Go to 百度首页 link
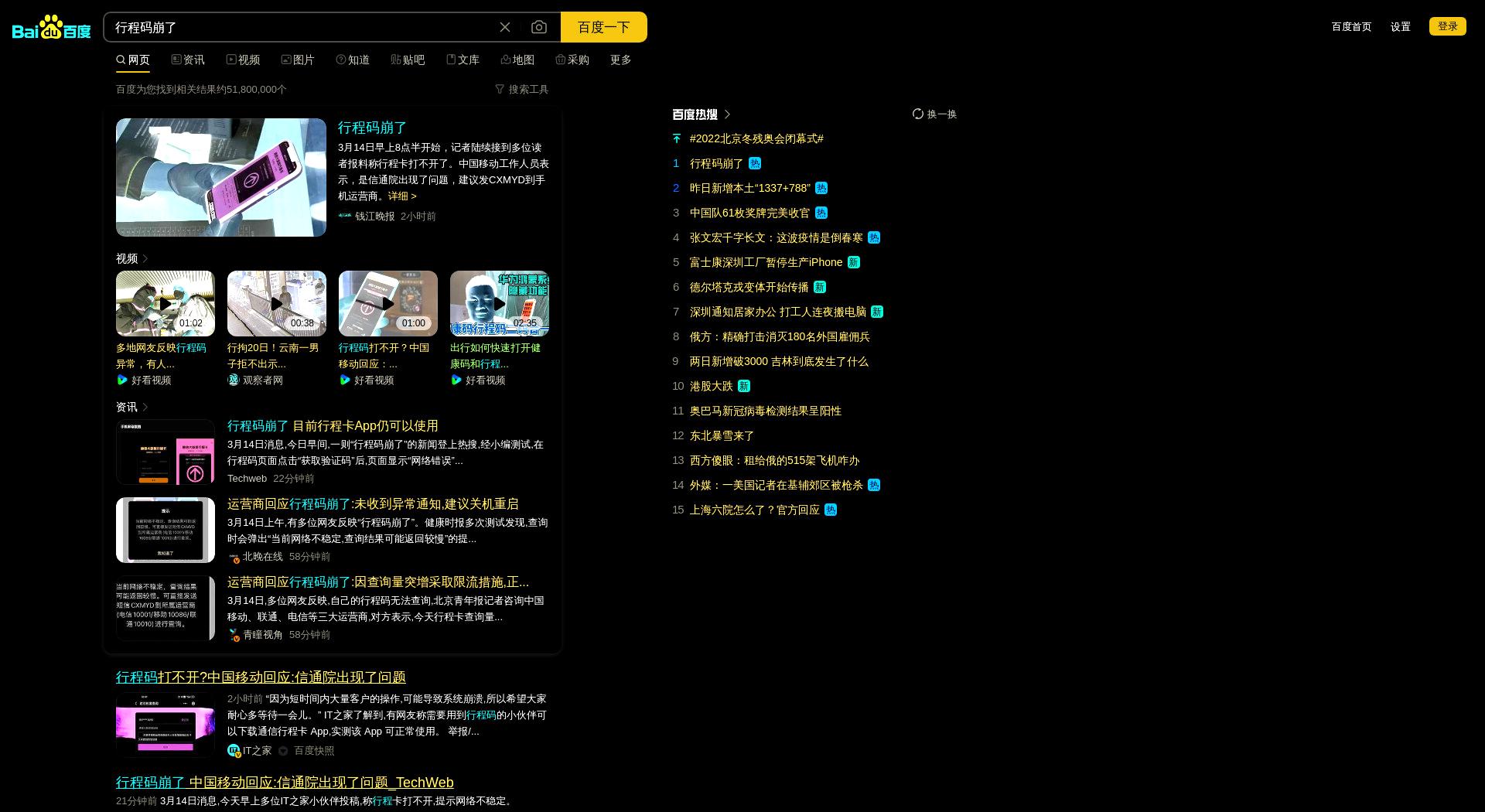The height and width of the screenshot is (812, 1485). [1351, 26]
